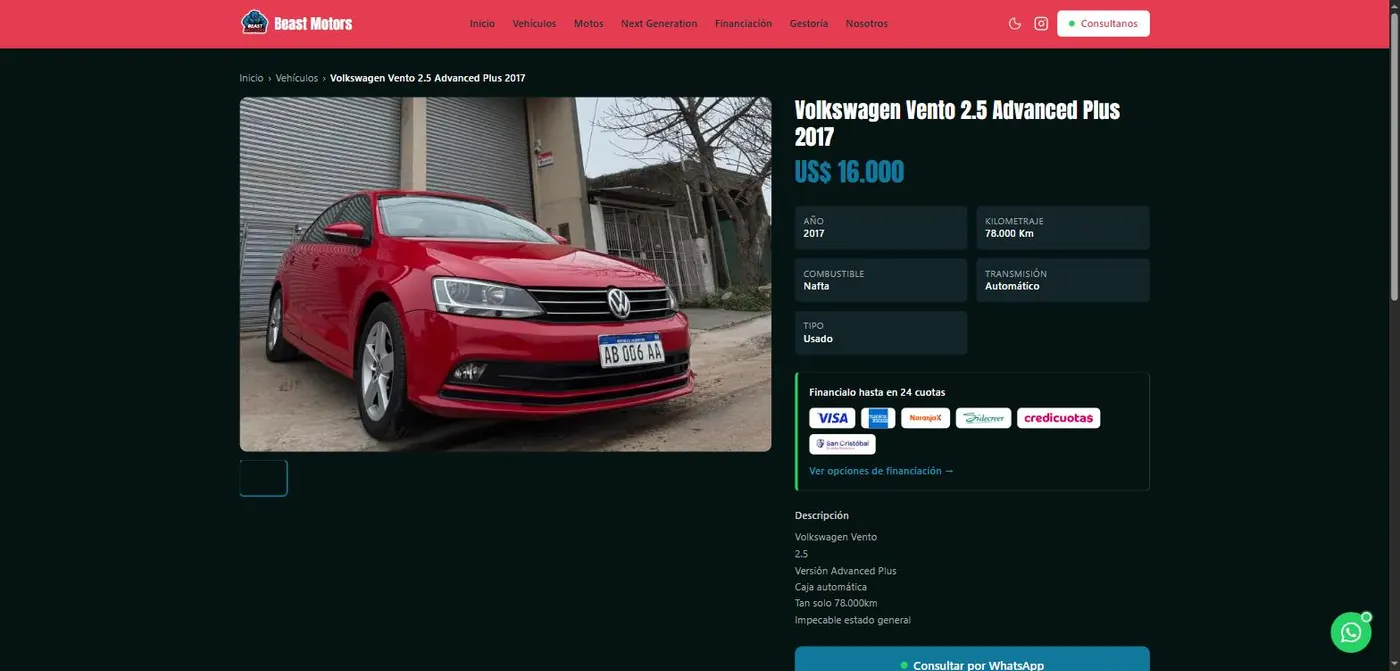Toggle dark mode moon icon
Image resolution: width=1400 pixels, height=671 pixels.
tap(1015, 23)
